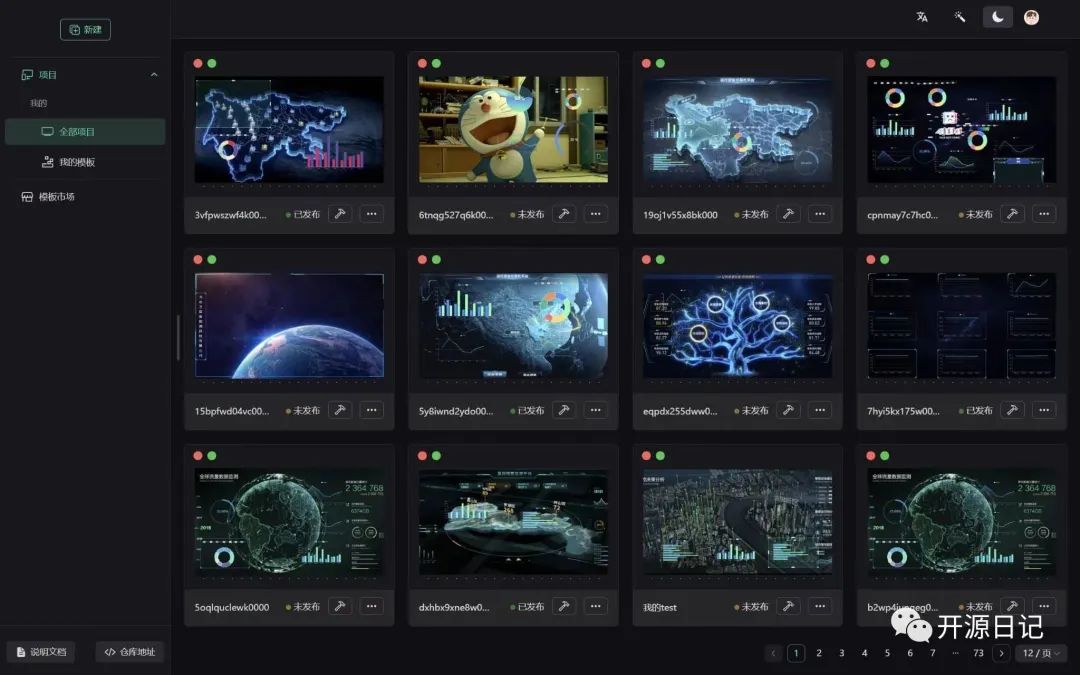Open more options for dxhbx9xne8w0
1080x675 pixels.
point(595,606)
